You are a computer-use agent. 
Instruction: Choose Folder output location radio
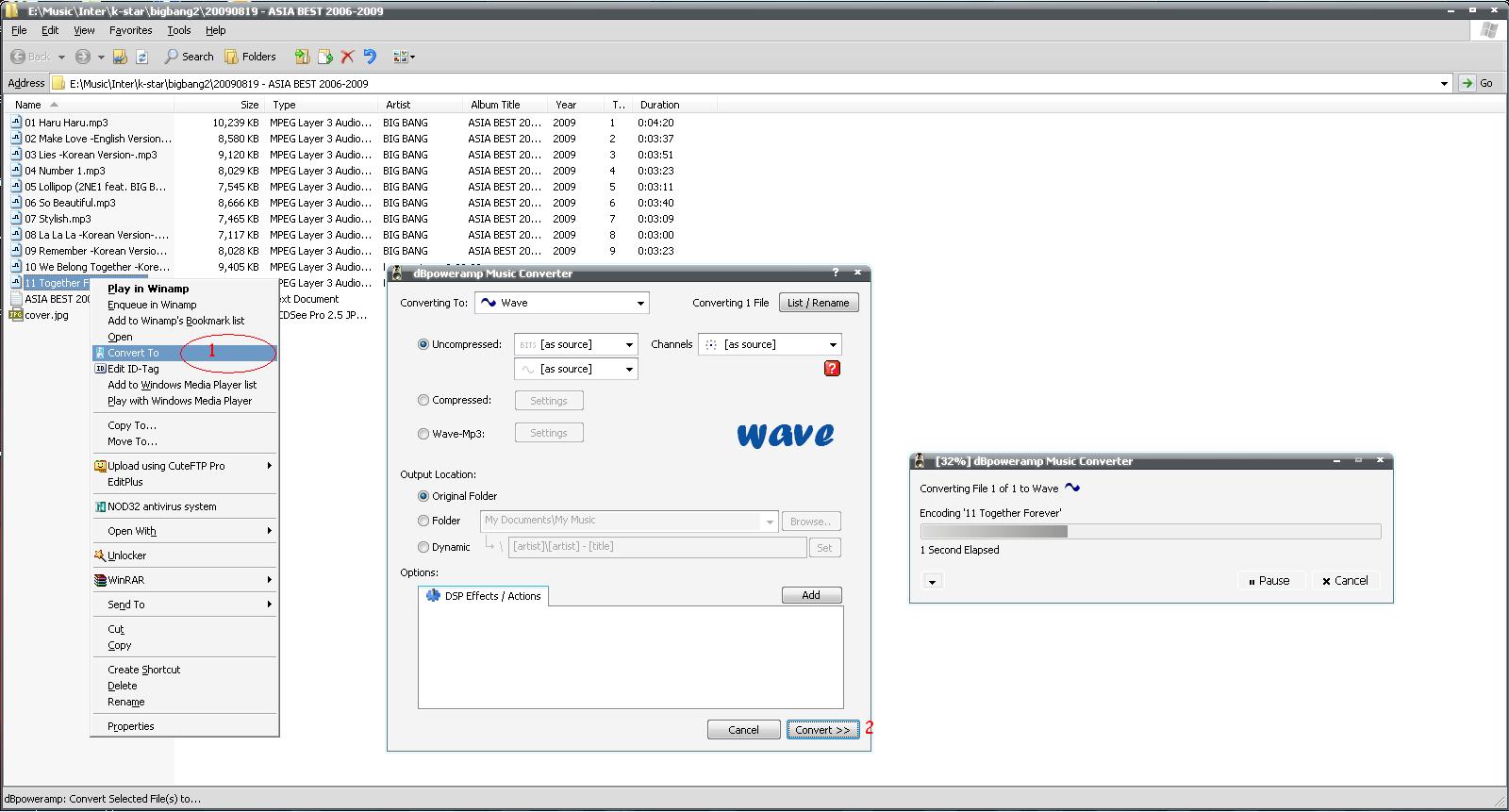423,521
